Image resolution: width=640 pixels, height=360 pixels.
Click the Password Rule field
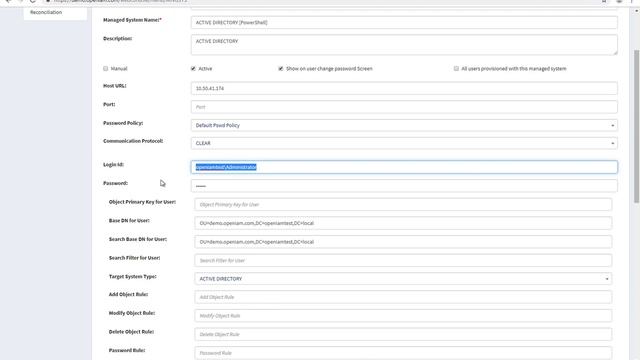[x=403, y=353]
